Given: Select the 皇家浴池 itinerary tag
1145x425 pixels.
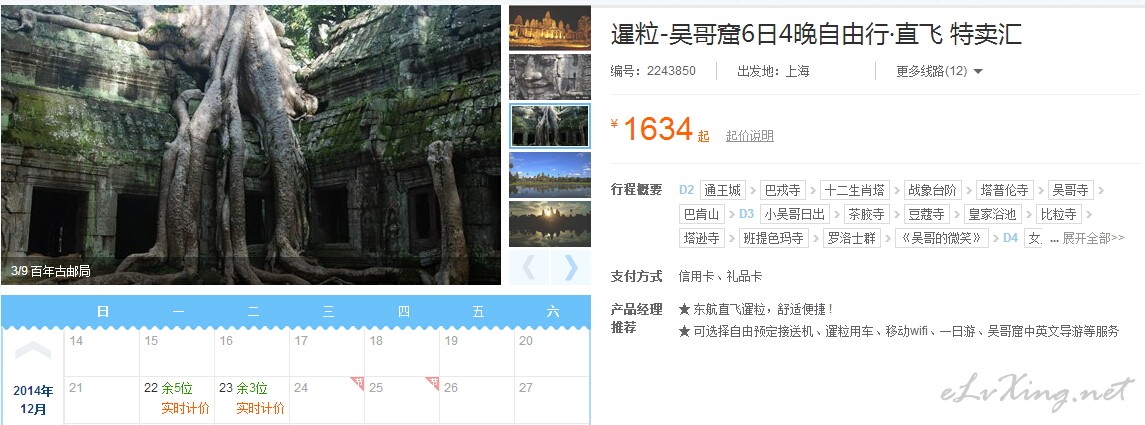Looking at the screenshot, I should pos(992,214).
